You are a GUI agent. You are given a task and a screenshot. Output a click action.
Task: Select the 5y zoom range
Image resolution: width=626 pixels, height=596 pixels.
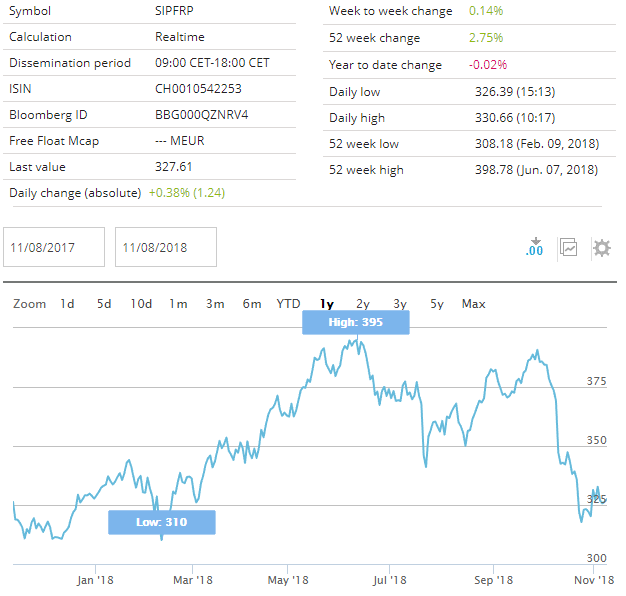pos(437,304)
